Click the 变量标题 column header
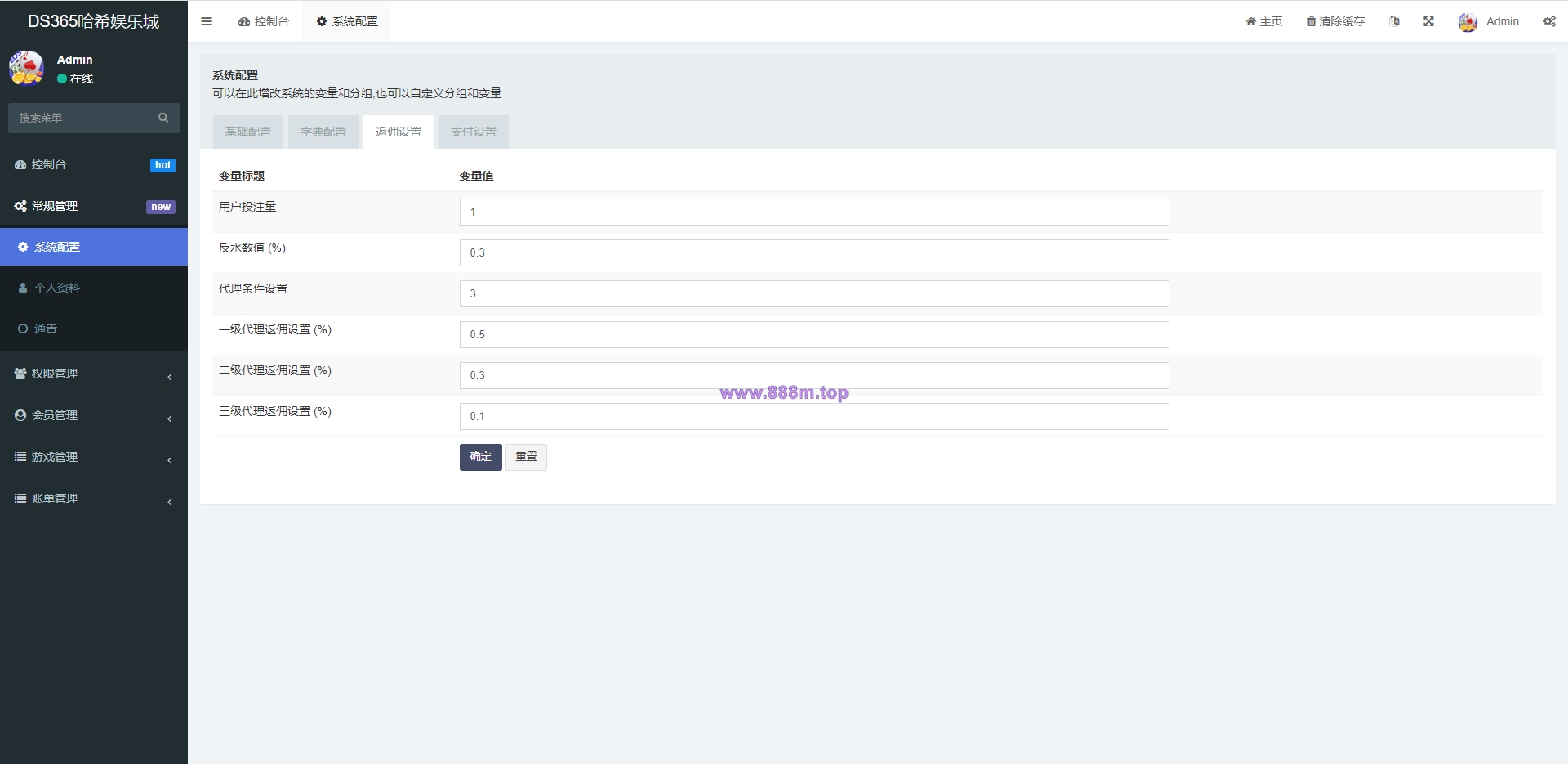Viewport: 1568px width, 764px height. pyautogui.click(x=242, y=176)
